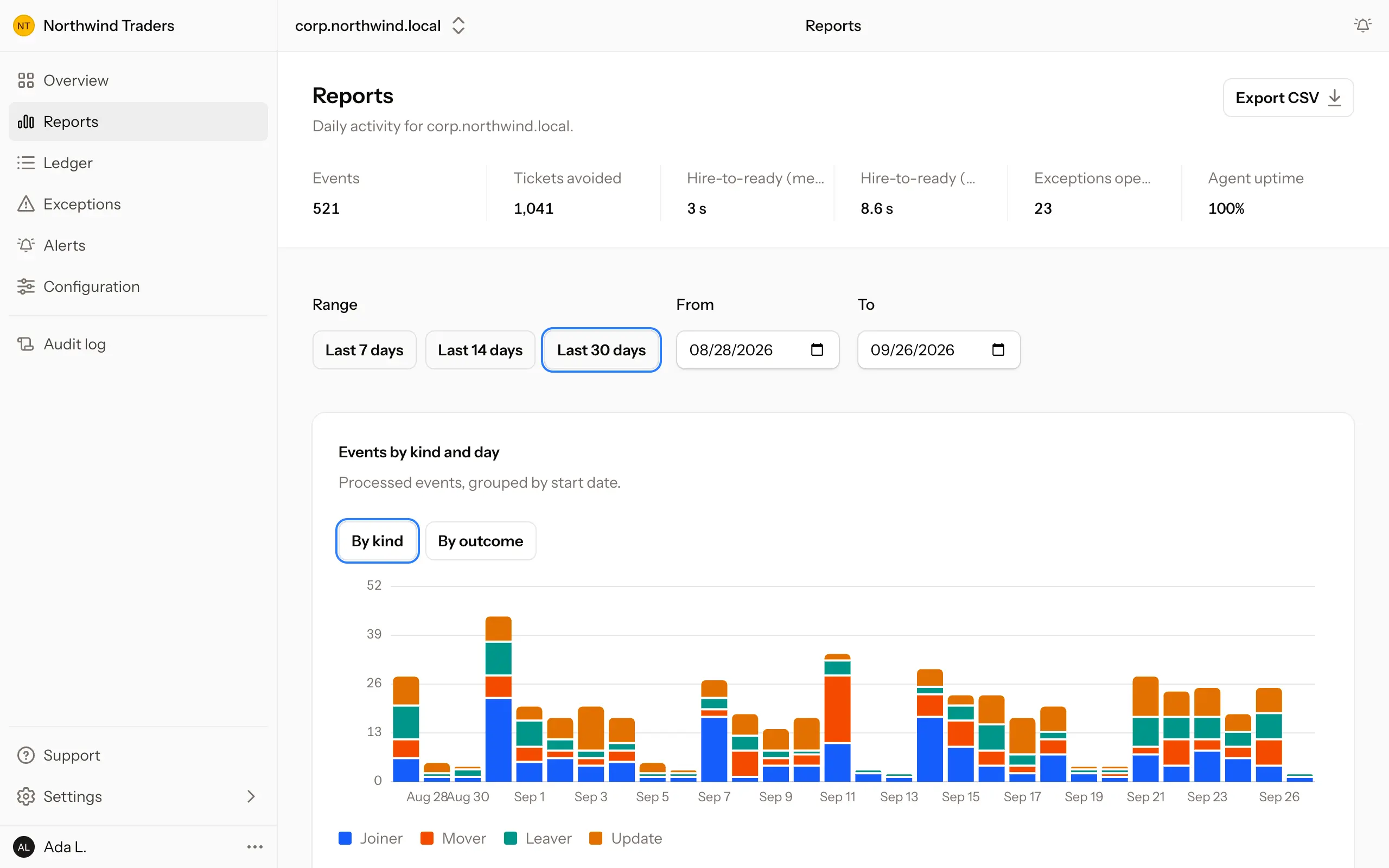Click the From date field 08/28/2026
Viewport: 1389px width, 868px height.
[x=757, y=349]
